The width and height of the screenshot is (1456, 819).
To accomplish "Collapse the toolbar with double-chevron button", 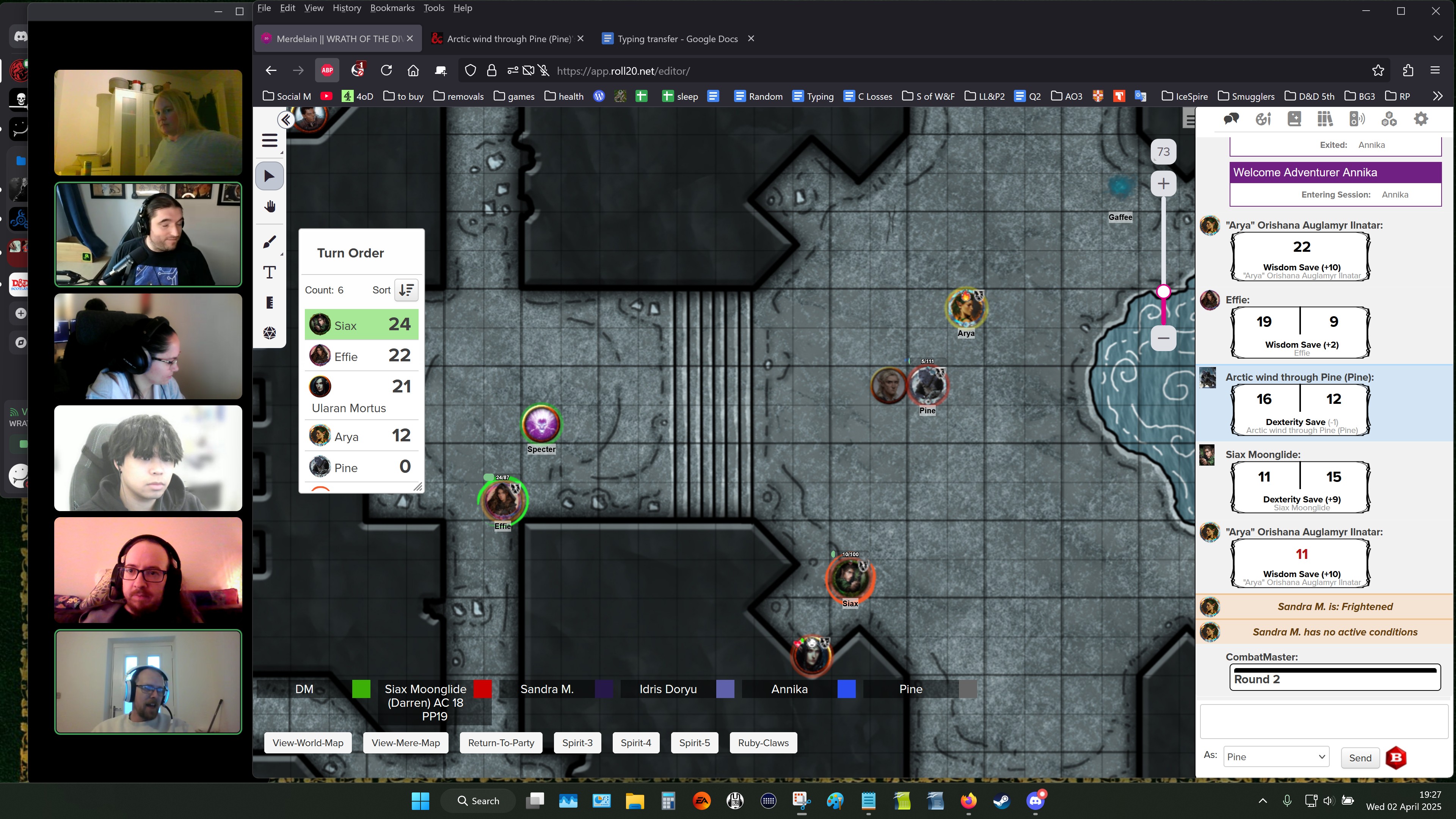I will (x=286, y=120).
